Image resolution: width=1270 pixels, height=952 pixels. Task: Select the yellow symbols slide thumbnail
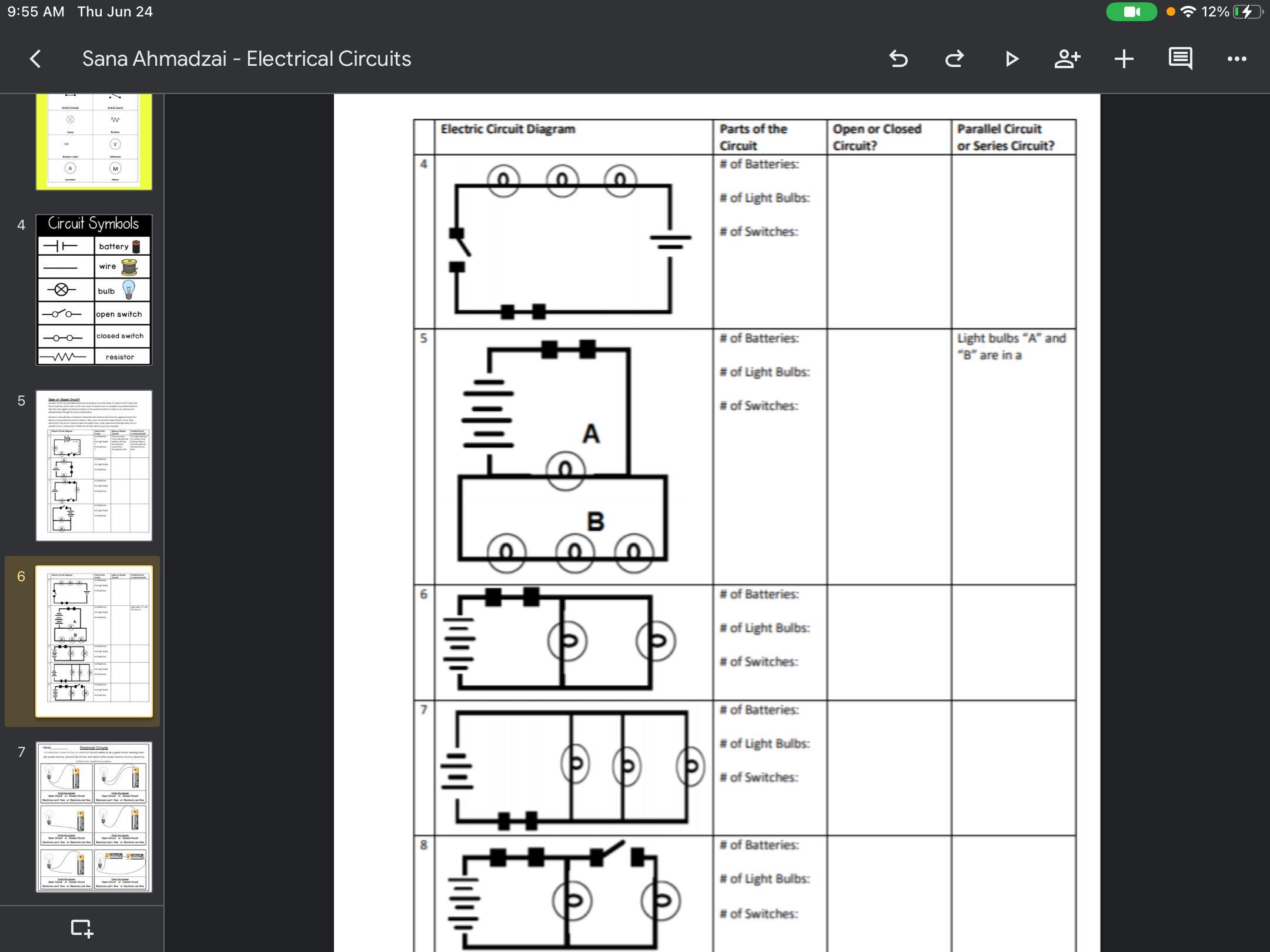pyautogui.click(x=94, y=142)
